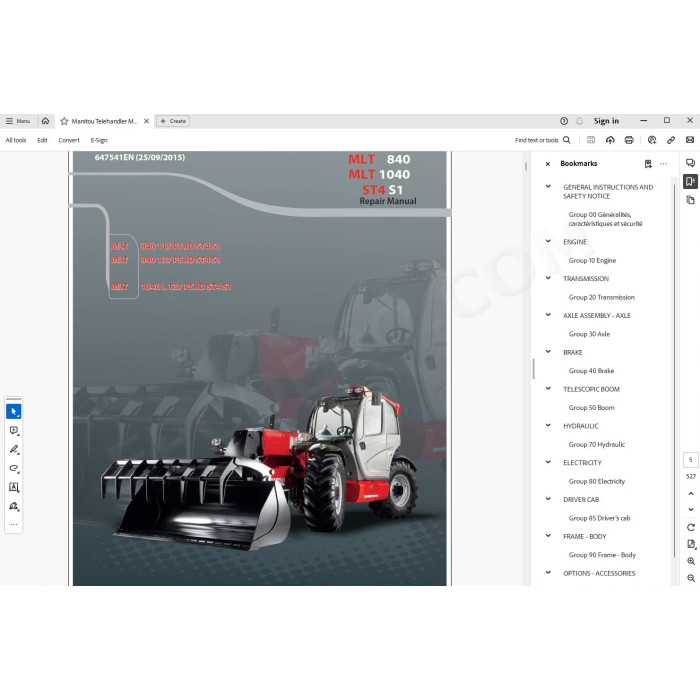
Task: Click the Save file icon
Action: coord(591,140)
